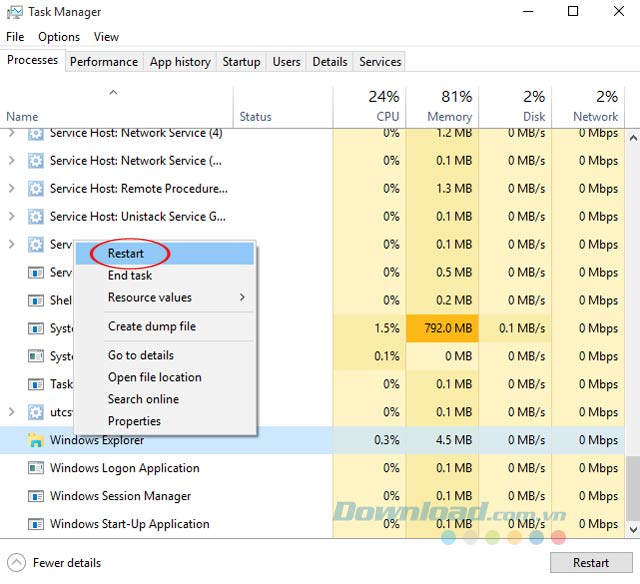Switch to the Users tab
The width and height of the screenshot is (640, 584).
(286, 62)
